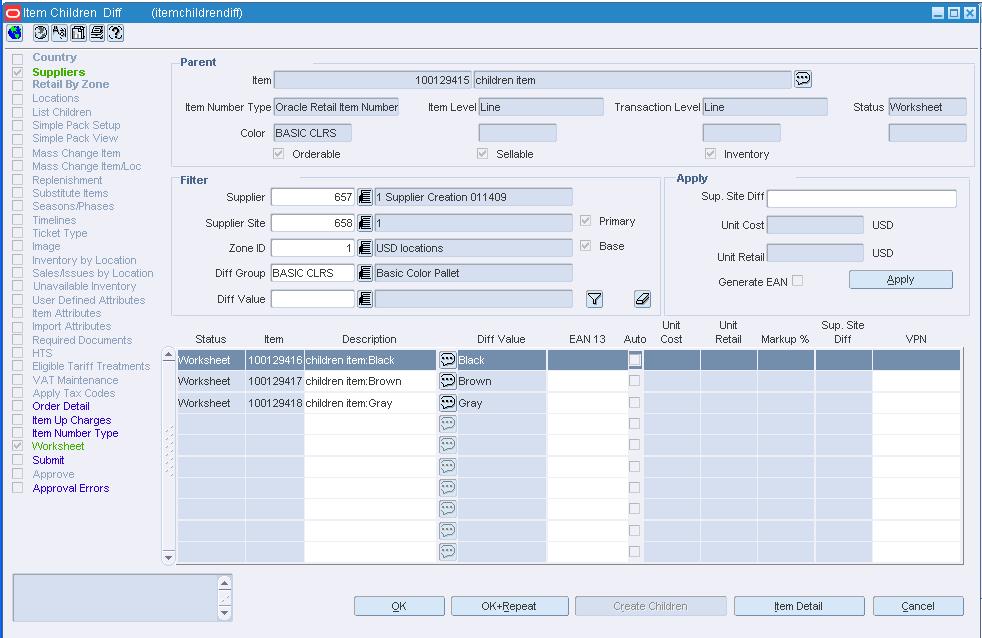Check the Auto box for Black row

tap(634, 360)
